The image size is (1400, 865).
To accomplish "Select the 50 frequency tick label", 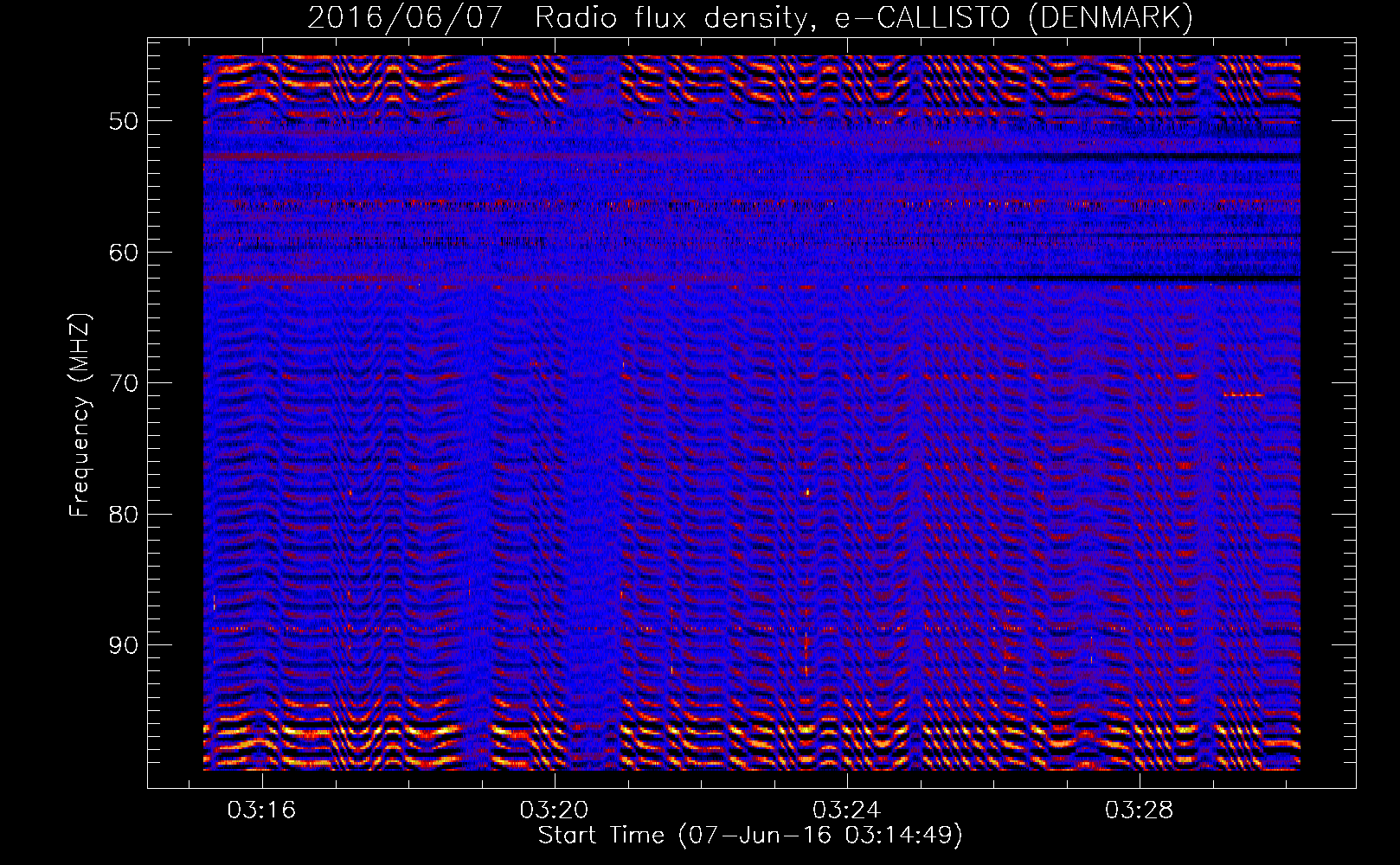I will click(124, 121).
